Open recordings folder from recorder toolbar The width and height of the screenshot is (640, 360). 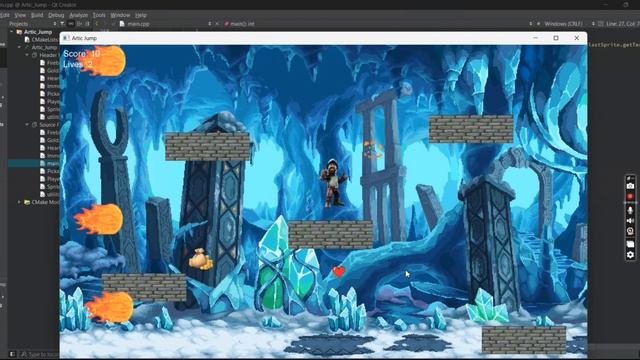click(630, 244)
